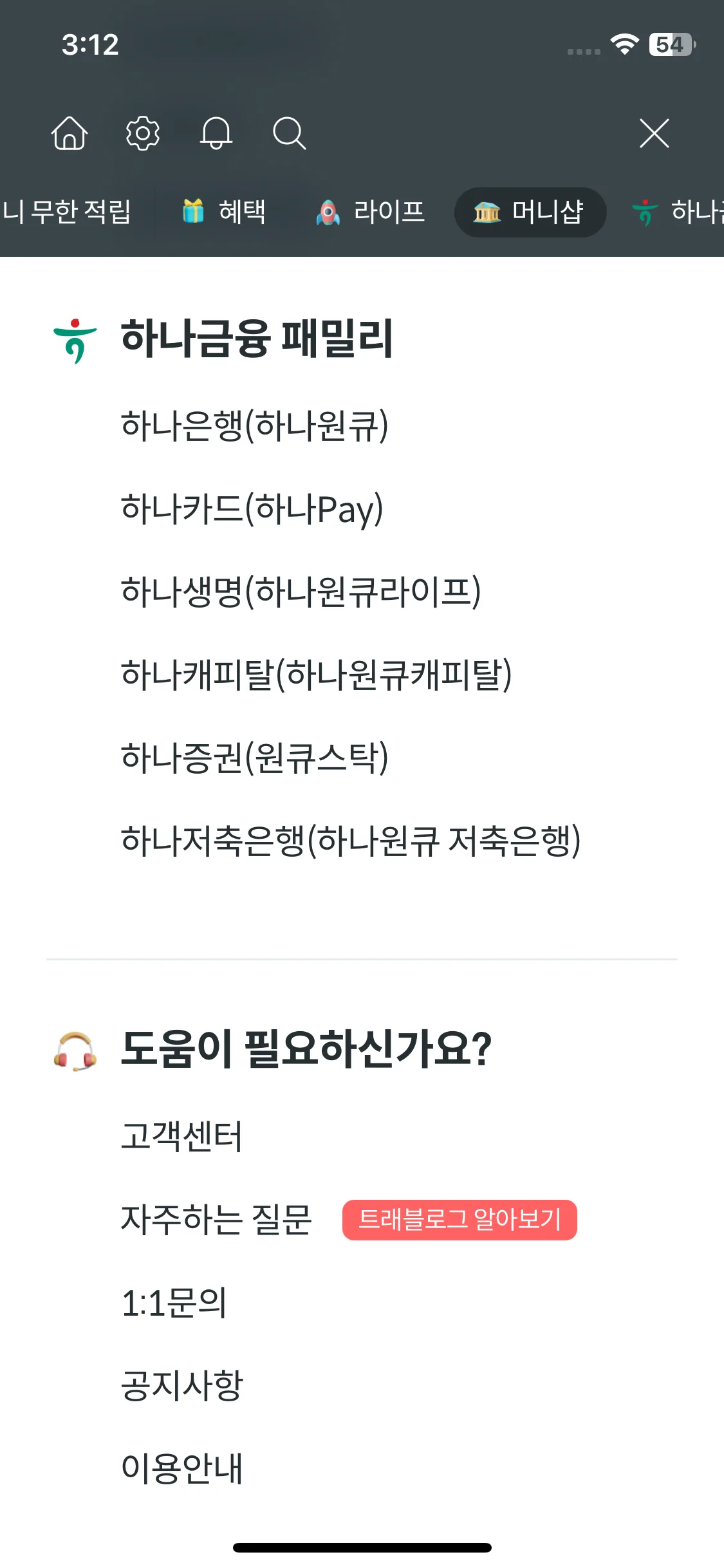Open 하나카드(하나Pay) link
The width and height of the screenshot is (724, 1568).
pos(252,509)
